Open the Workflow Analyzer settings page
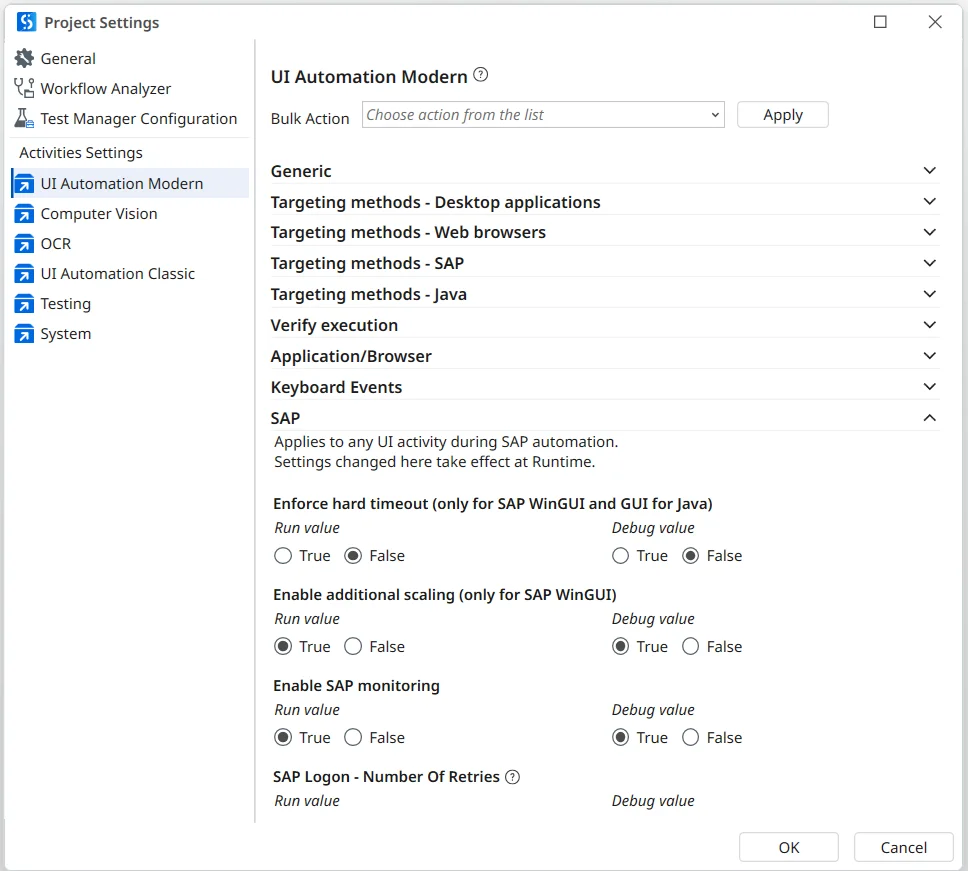Viewport: 968px width, 871px height. pyautogui.click(x=106, y=89)
